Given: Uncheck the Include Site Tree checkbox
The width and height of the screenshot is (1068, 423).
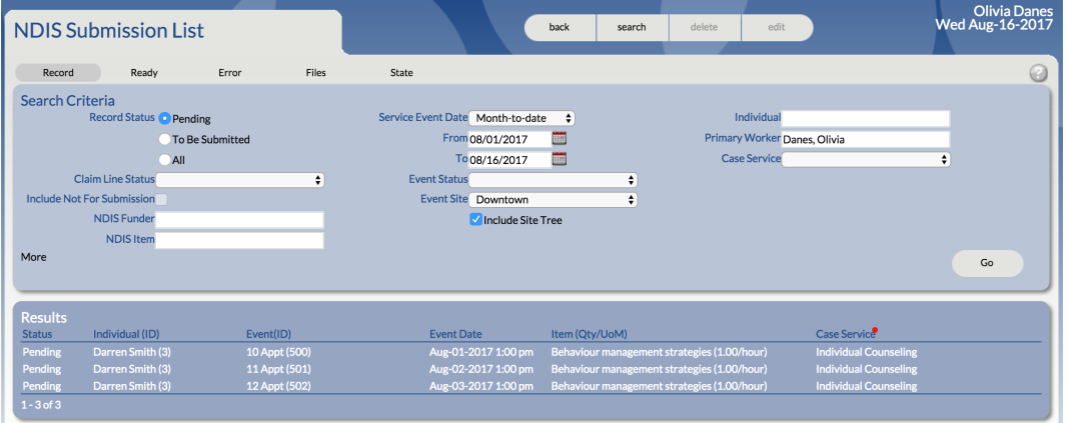Looking at the screenshot, I should [x=476, y=220].
